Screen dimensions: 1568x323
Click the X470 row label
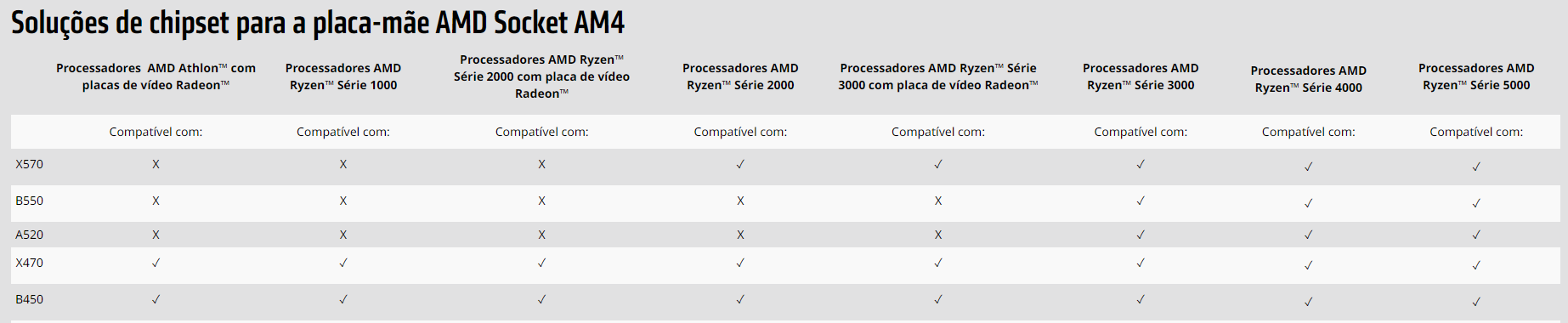click(29, 263)
